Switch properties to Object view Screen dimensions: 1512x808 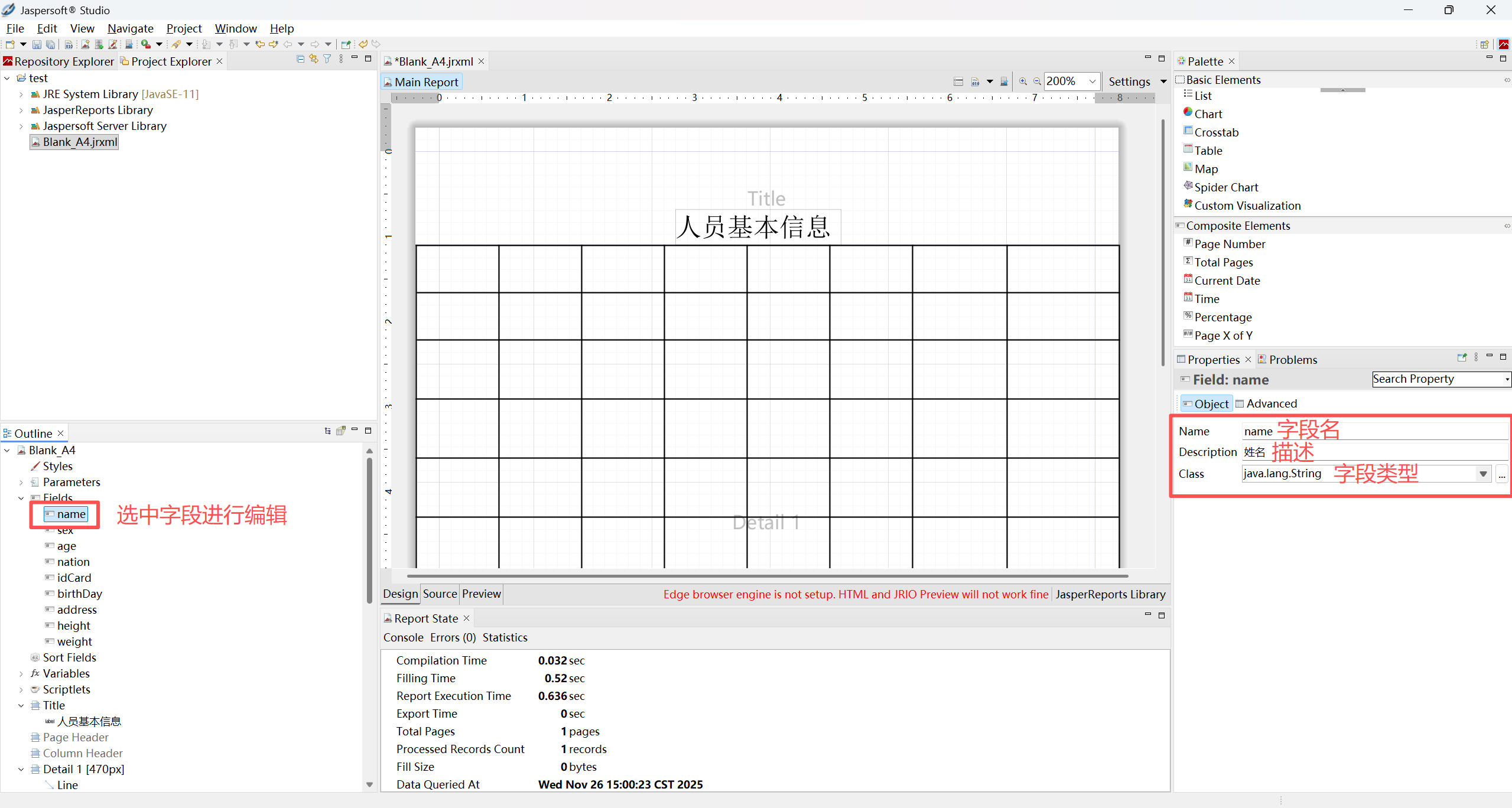tap(1205, 403)
